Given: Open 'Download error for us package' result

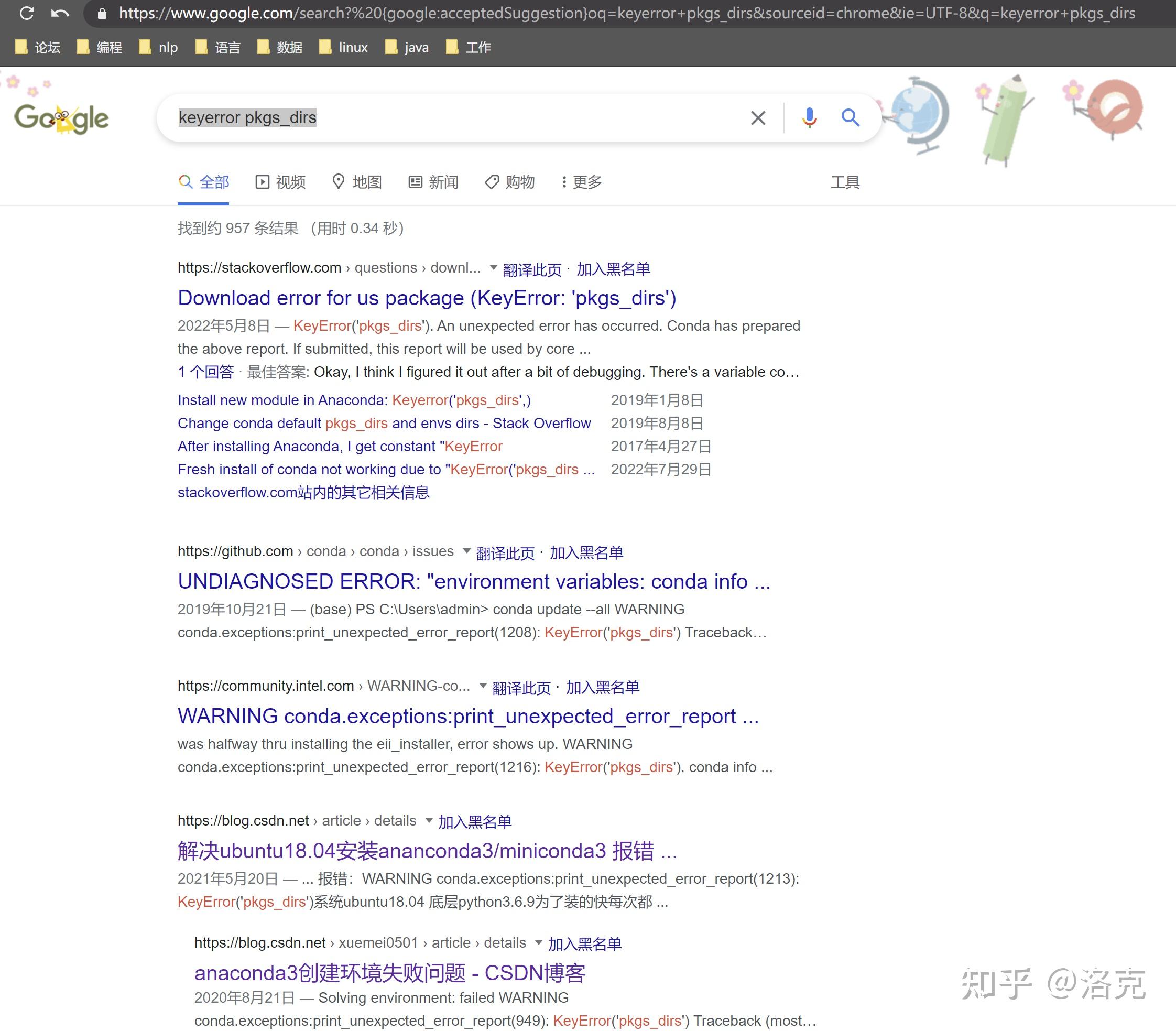Looking at the screenshot, I should tap(427, 298).
